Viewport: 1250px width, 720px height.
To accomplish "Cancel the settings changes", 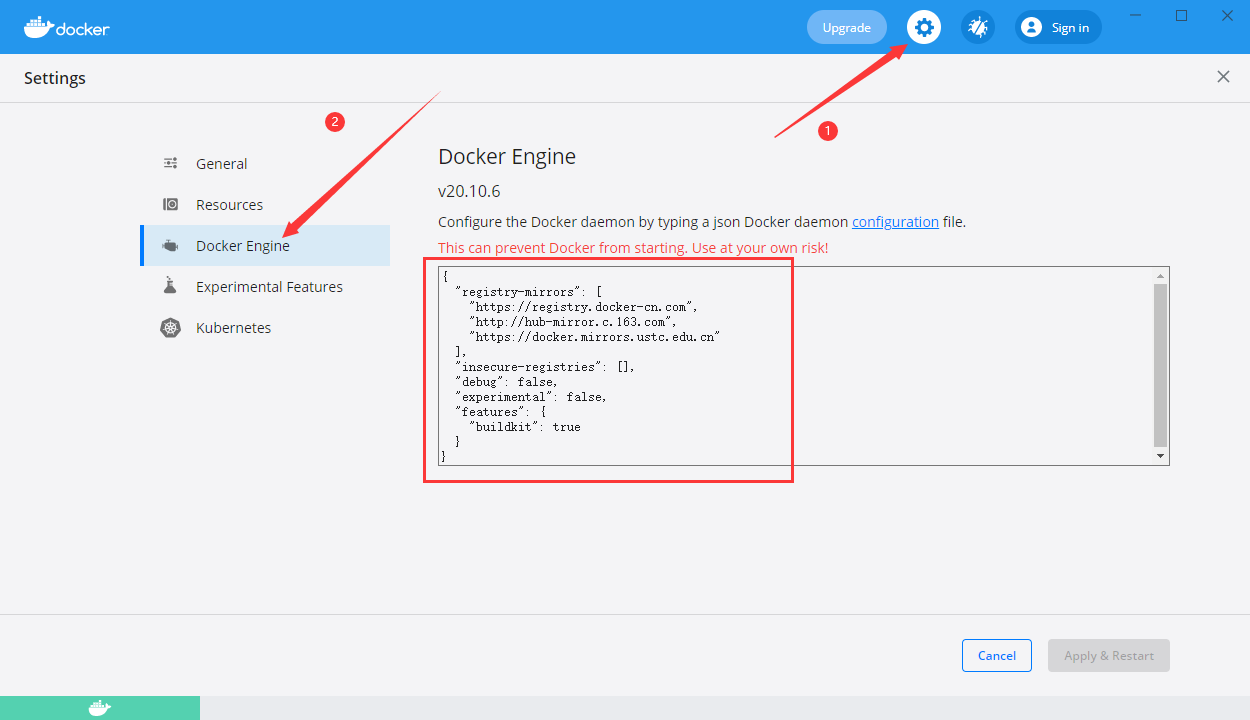I will coord(997,655).
